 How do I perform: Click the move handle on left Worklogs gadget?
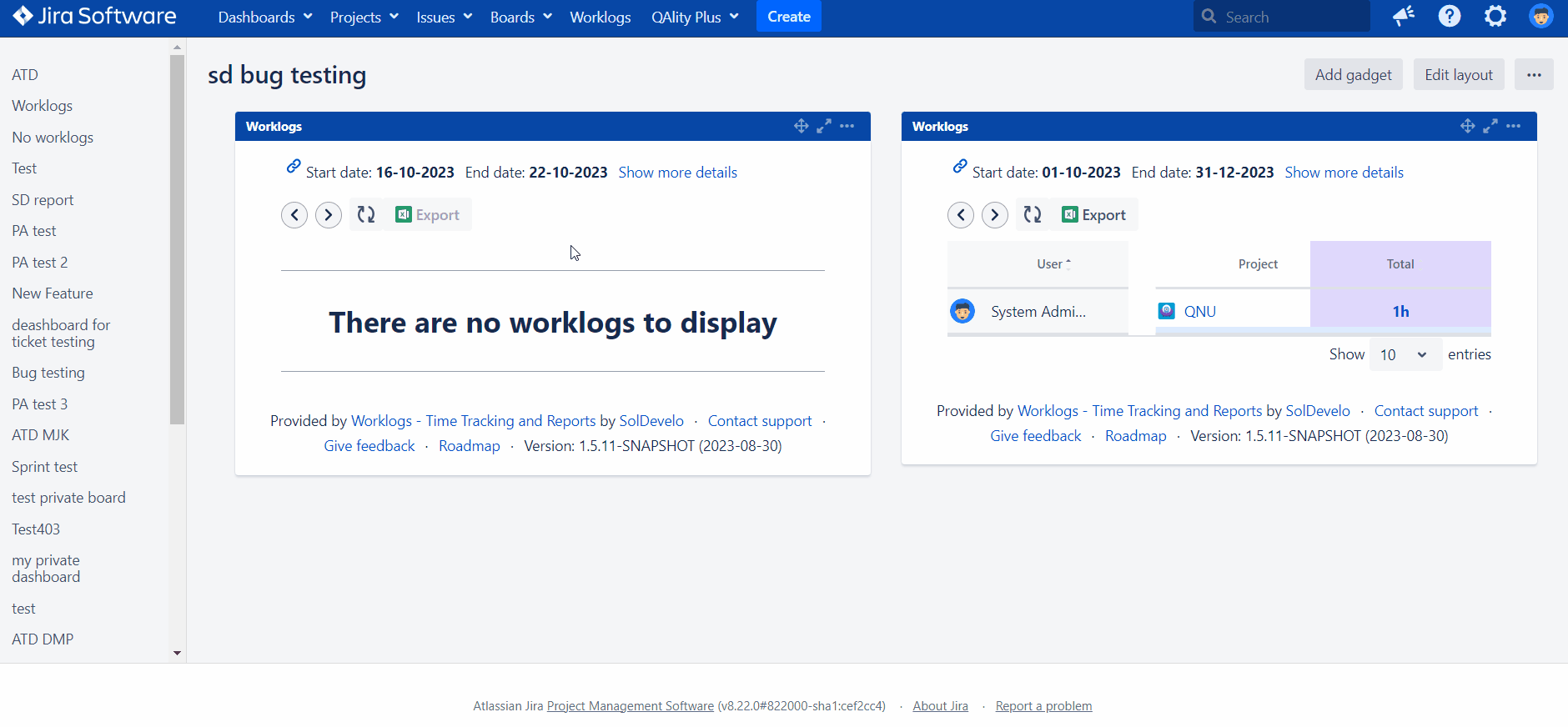tap(801, 126)
